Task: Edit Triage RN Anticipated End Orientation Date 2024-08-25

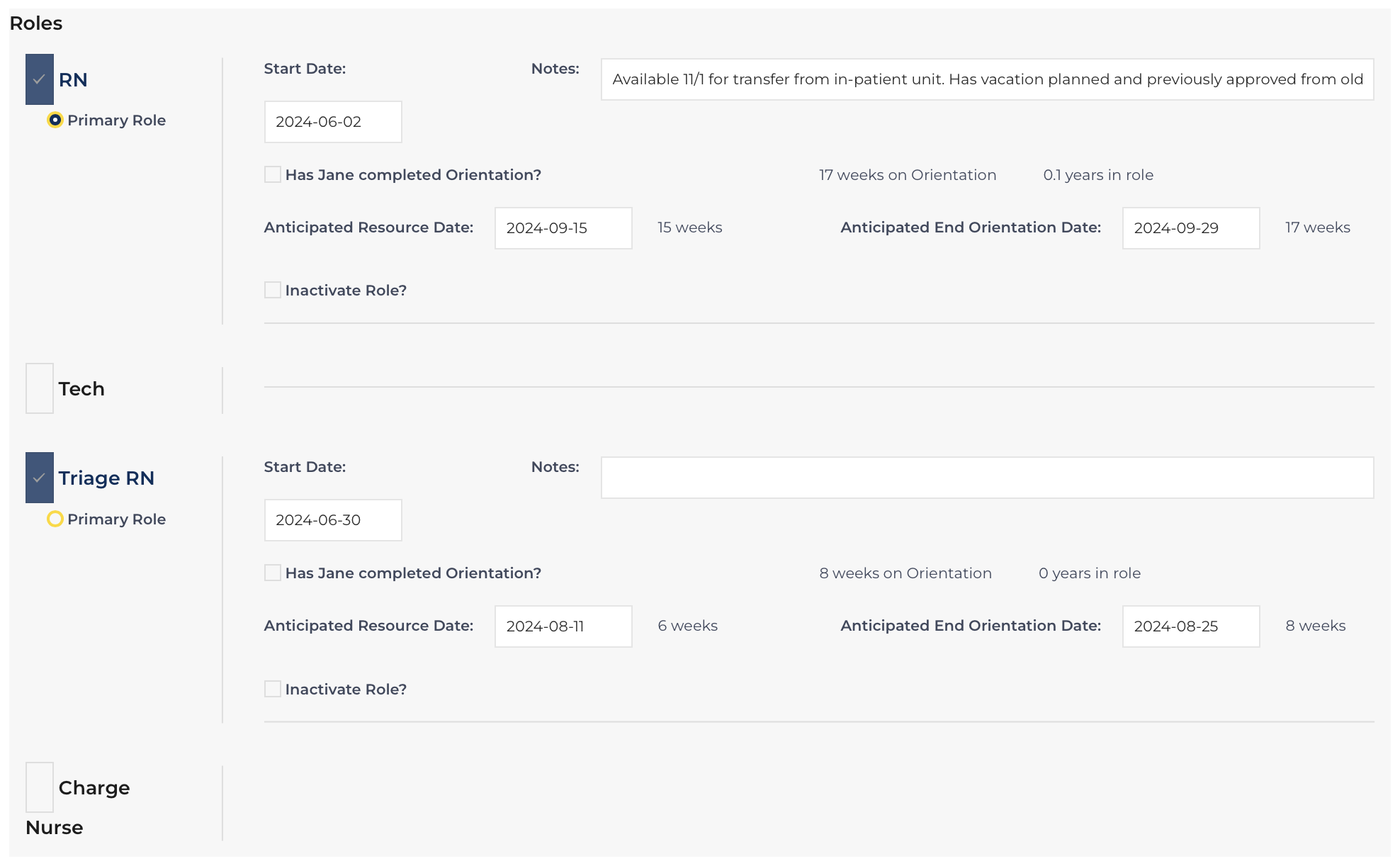Action: [1191, 626]
